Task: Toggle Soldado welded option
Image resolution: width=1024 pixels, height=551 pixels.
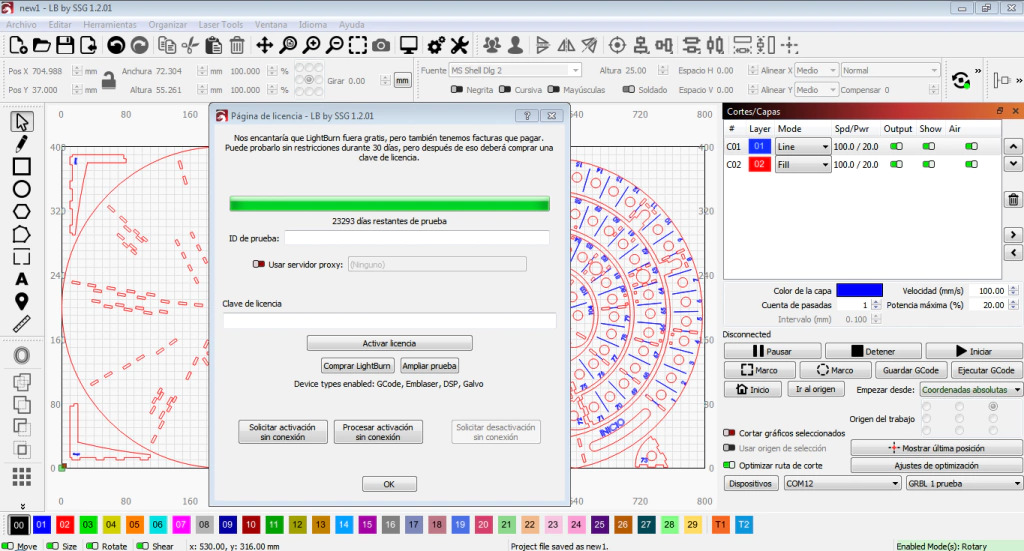Action: pyautogui.click(x=628, y=89)
